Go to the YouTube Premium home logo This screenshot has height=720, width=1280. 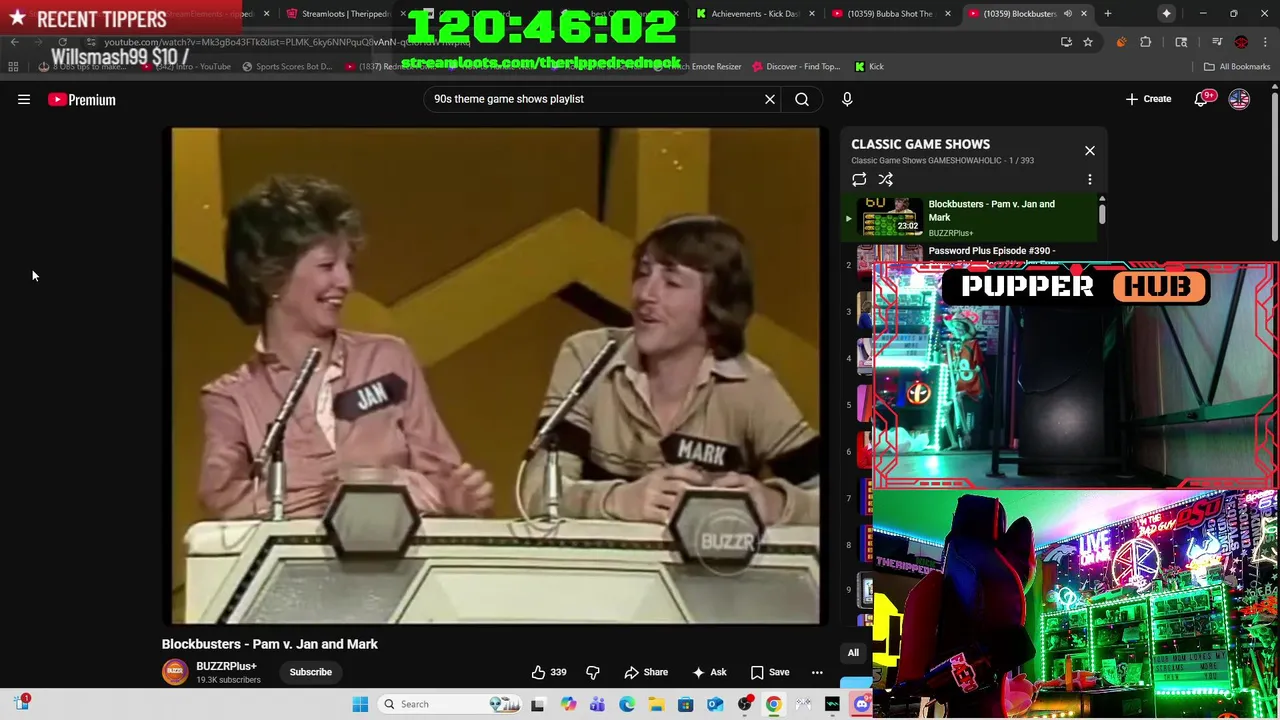click(82, 99)
